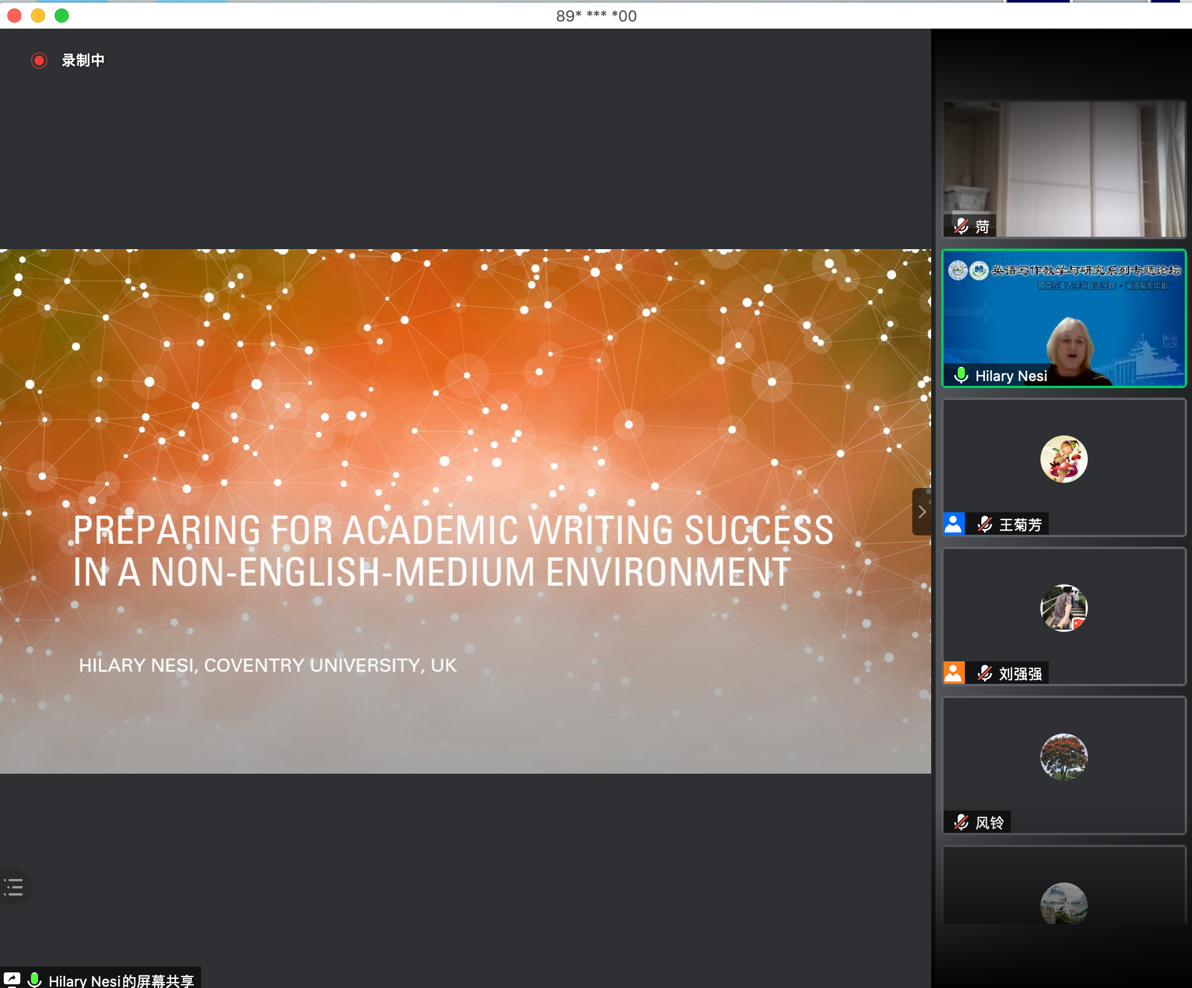Screen dimensions: 1192x988
Task: Click the orange user badge beside 刘强强
Action: pyautogui.click(x=954, y=672)
